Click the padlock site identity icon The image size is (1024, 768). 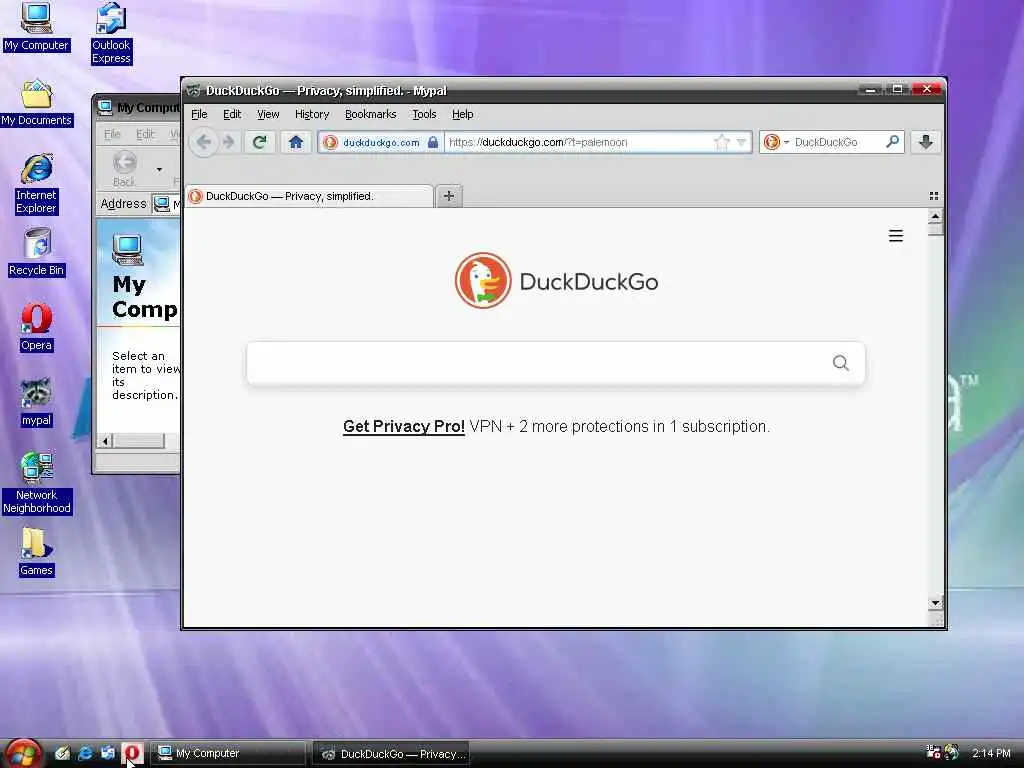(432, 142)
